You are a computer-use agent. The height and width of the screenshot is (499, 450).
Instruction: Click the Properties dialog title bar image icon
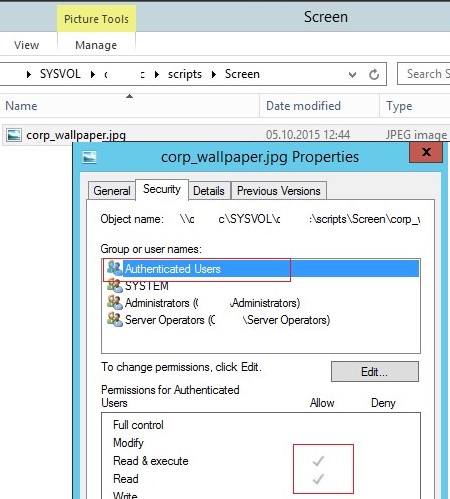pyautogui.click(x=89, y=157)
